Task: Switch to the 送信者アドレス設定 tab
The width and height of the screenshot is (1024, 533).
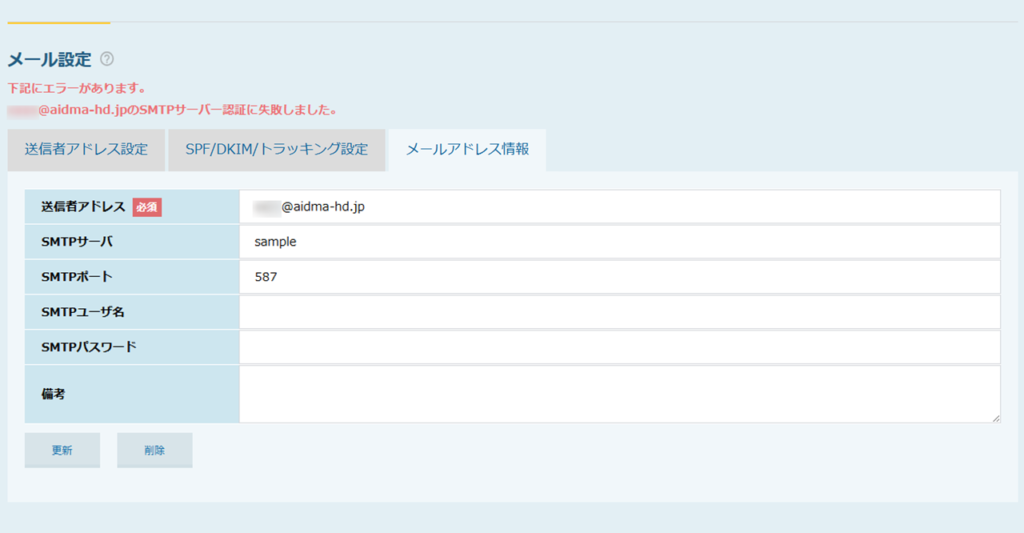Action: tap(86, 150)
